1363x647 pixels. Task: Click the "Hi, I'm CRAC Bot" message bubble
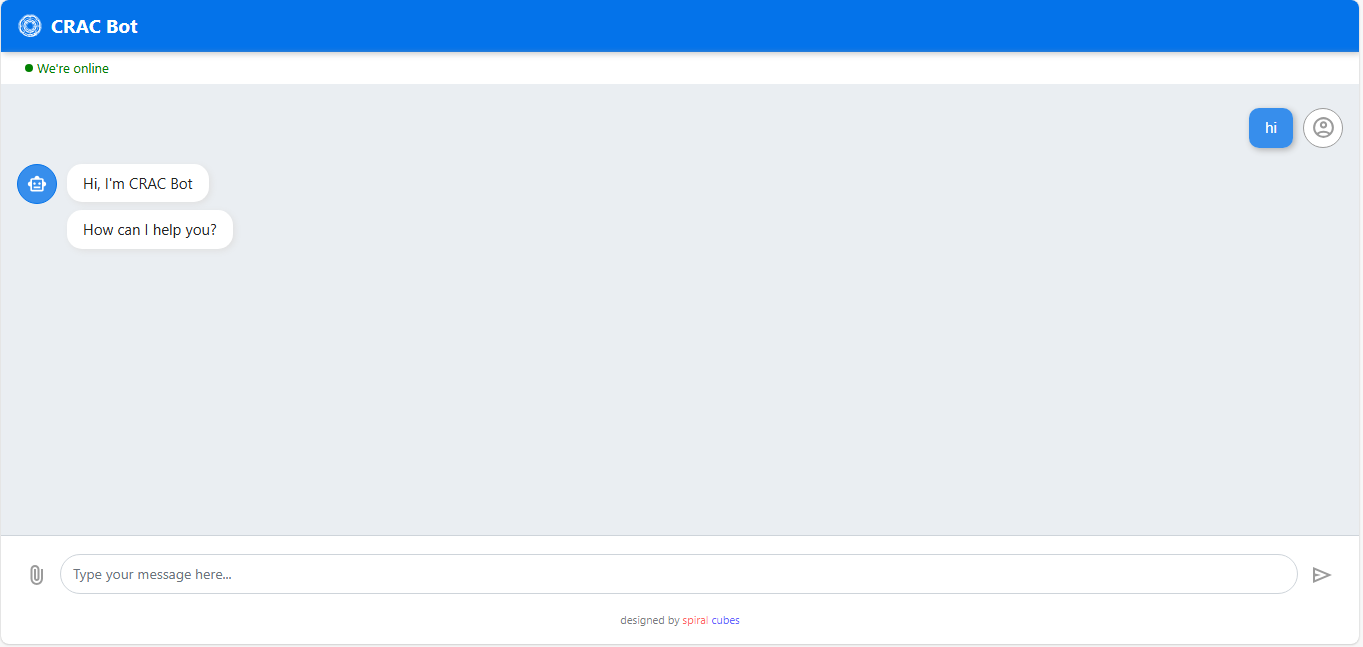pyautogui.click(x=138, y=184)
